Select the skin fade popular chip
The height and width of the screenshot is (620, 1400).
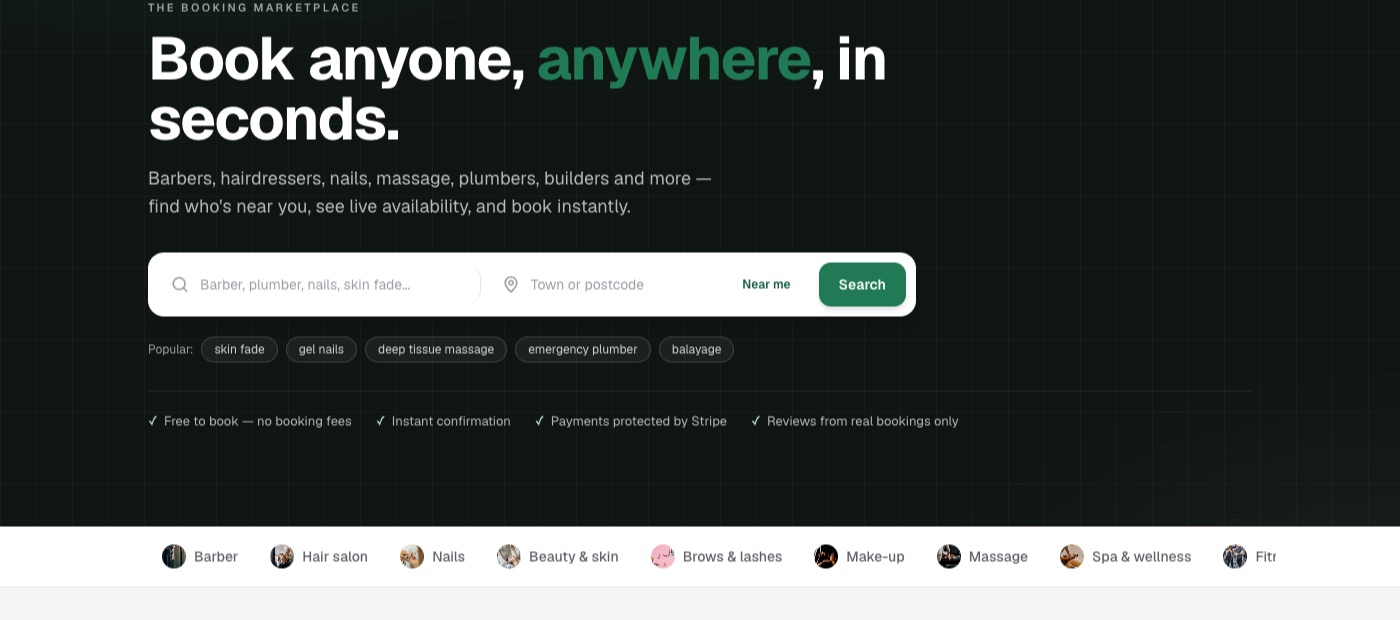[239, 349]
